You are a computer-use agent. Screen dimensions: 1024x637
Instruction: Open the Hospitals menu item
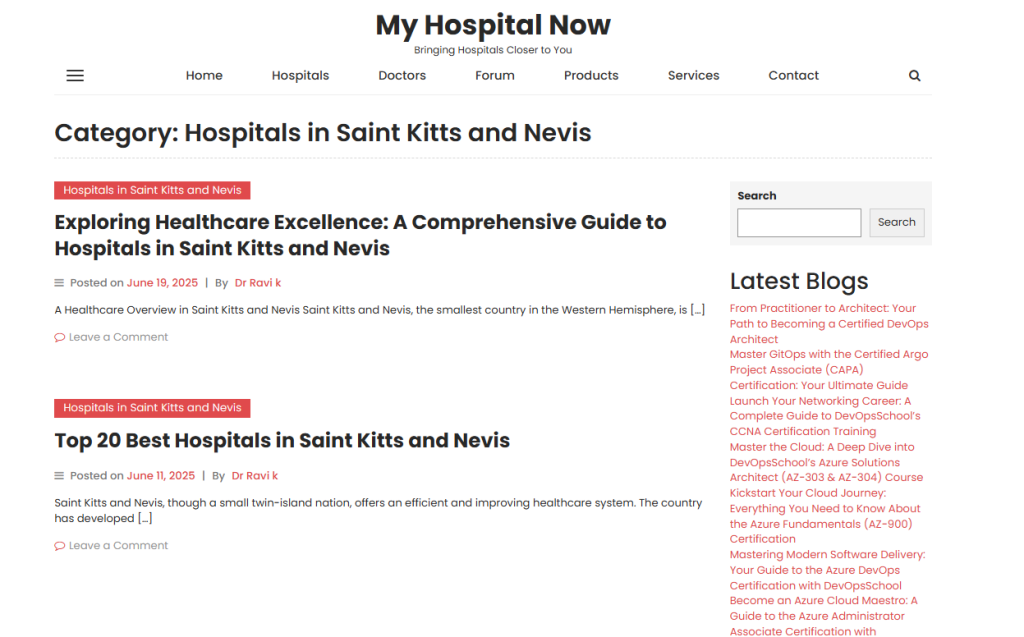[x=300, y=76]
